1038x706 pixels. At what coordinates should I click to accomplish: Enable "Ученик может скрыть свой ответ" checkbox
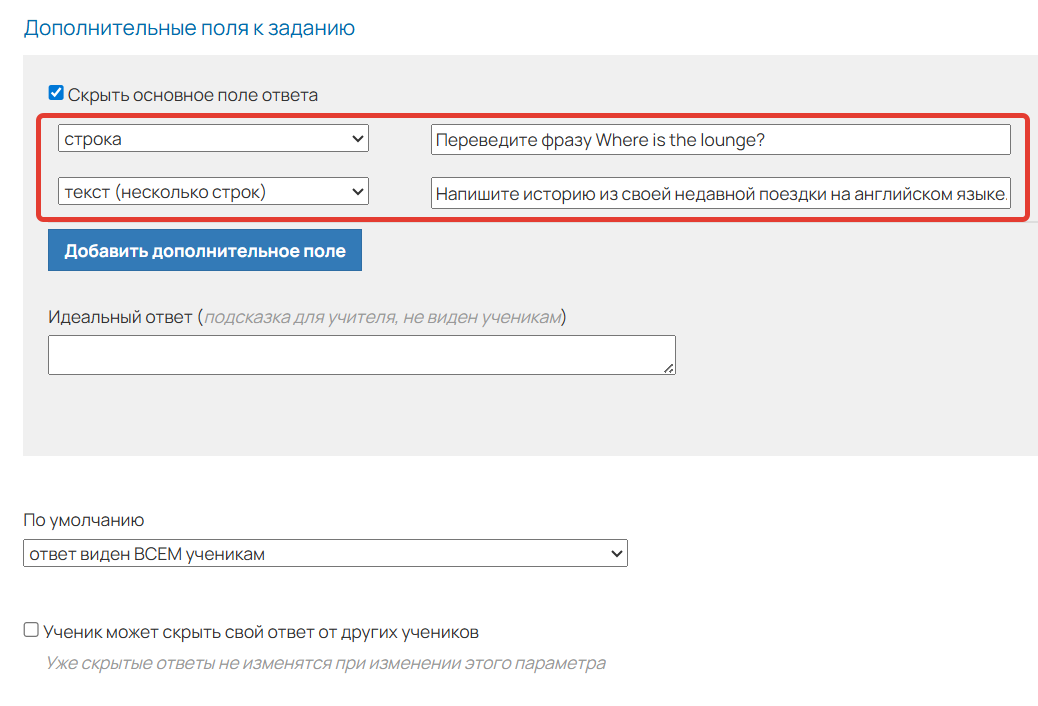(x=31, y=630)
